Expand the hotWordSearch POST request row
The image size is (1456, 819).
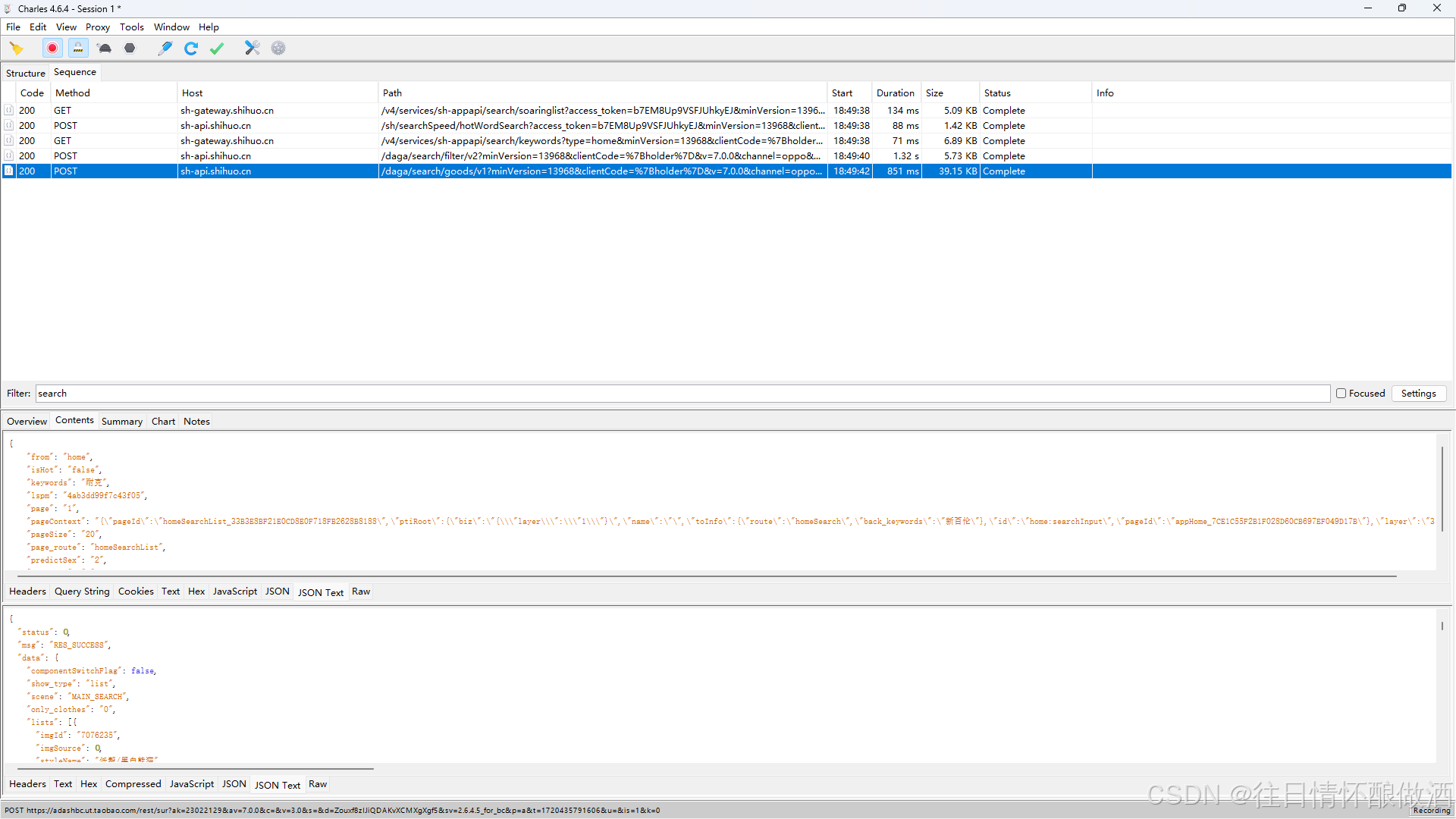(x=8, y=126)
